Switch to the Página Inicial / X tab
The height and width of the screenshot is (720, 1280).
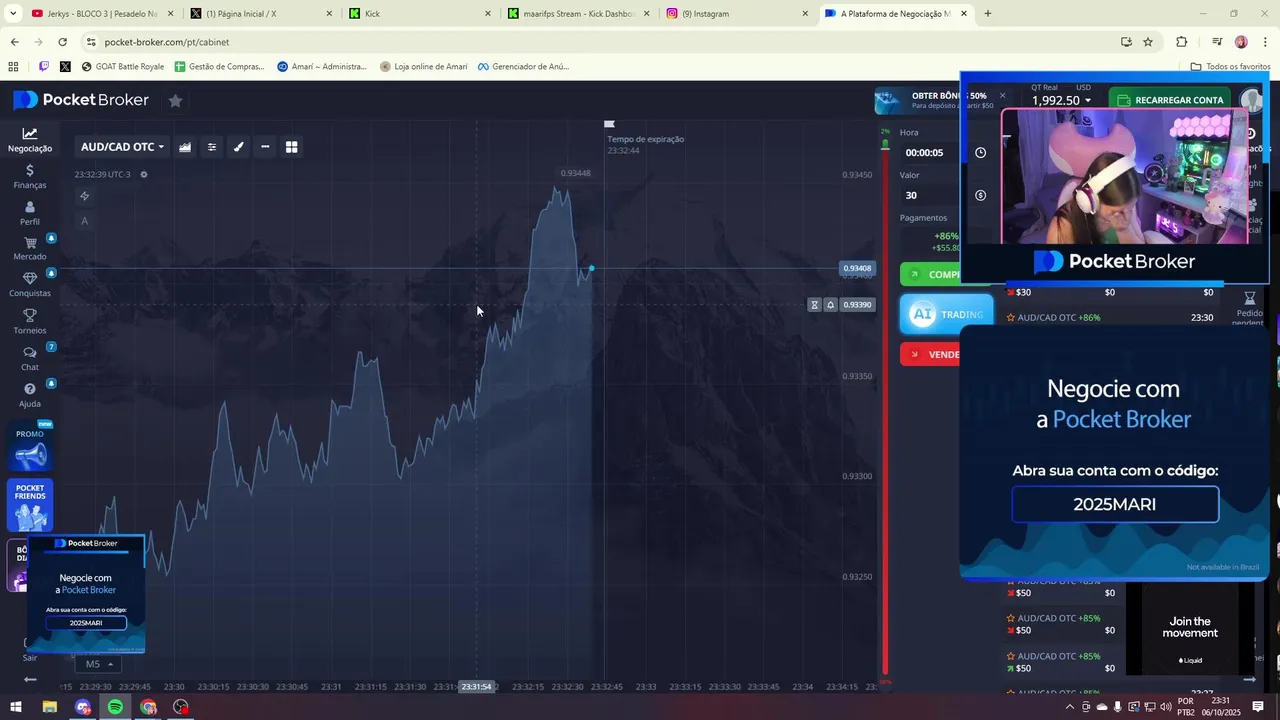click(260, 14)
